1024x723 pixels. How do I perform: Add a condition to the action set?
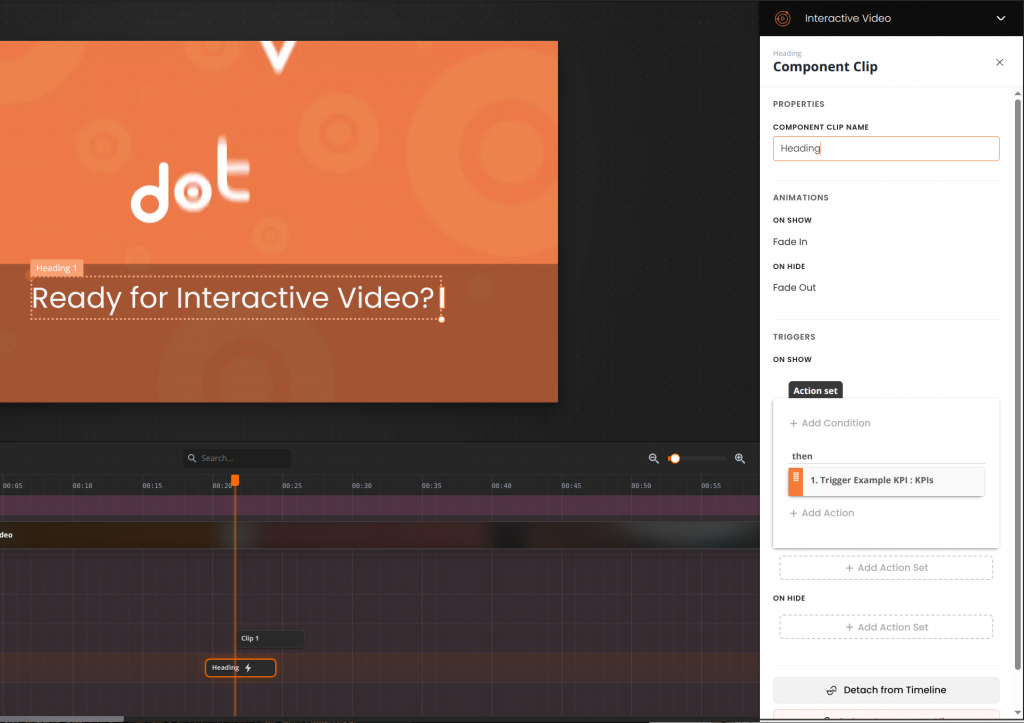829,423
